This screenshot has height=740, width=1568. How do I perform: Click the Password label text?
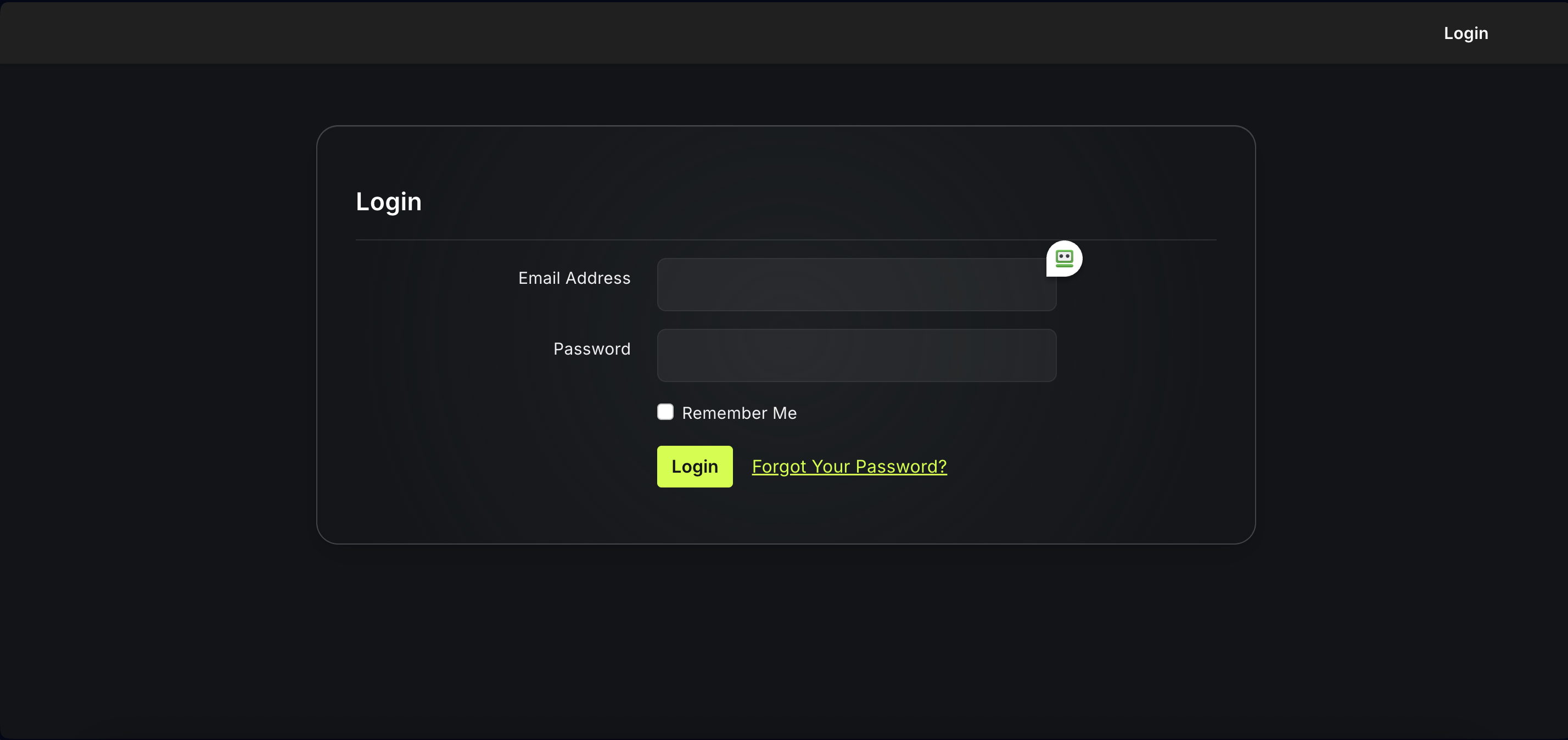coord(591,349)
